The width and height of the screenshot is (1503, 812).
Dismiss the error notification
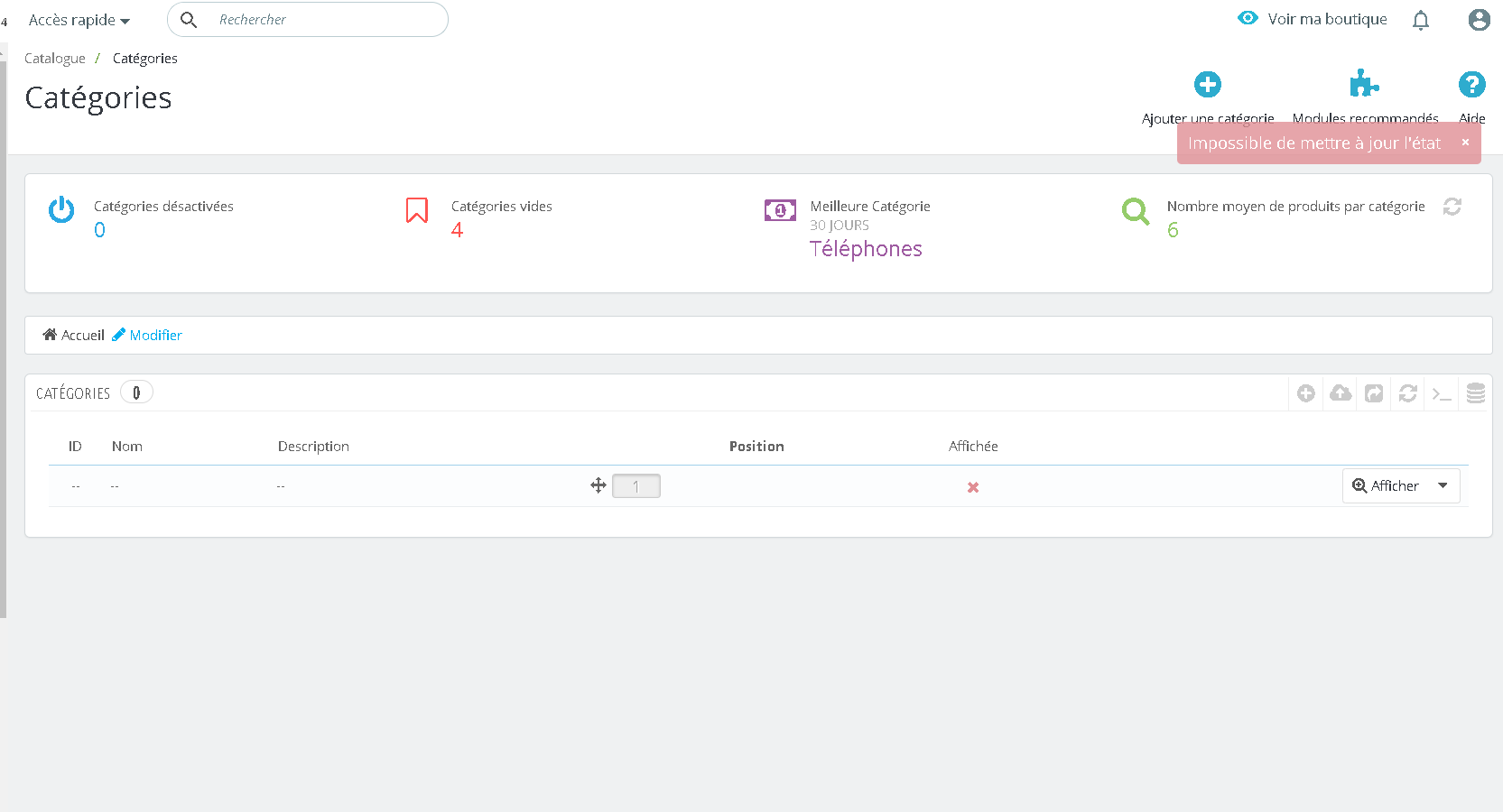(x=1465, y=143)
